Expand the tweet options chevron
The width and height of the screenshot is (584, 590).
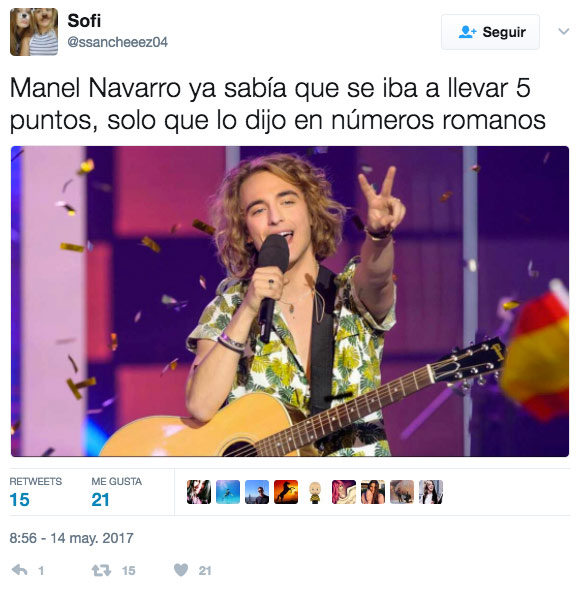point(563,31)
